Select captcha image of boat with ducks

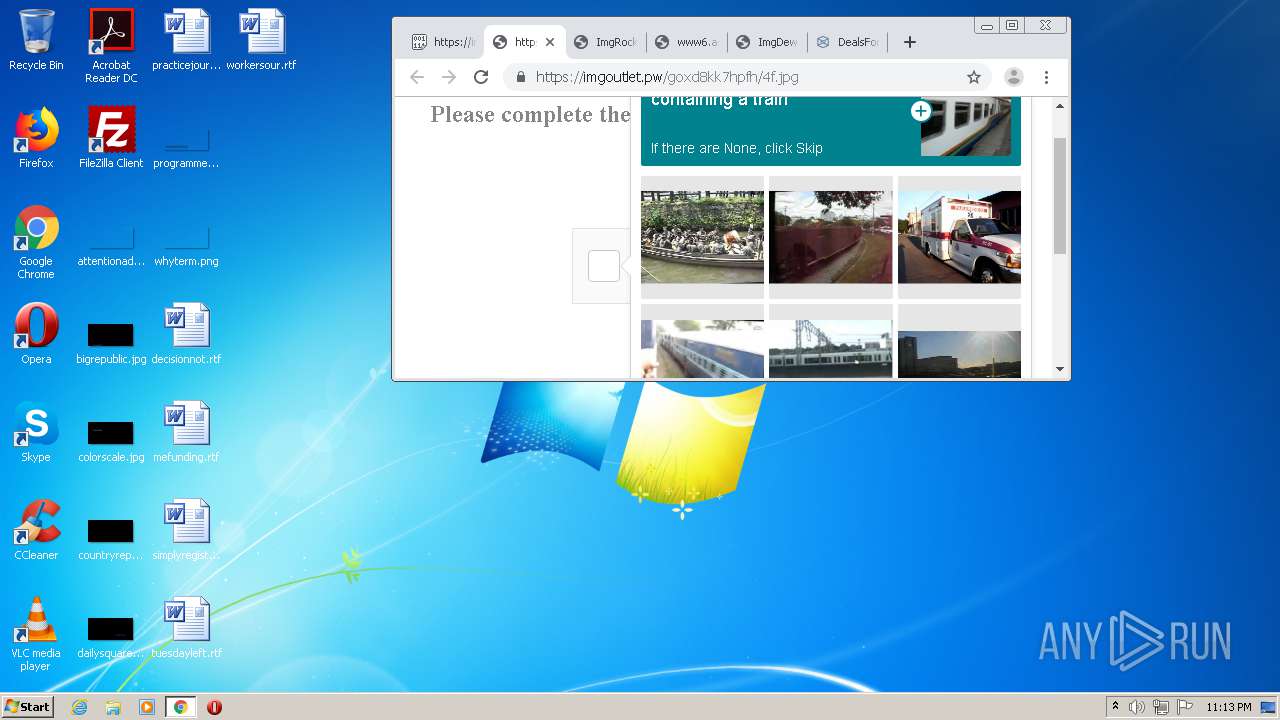tap(702, 237)
